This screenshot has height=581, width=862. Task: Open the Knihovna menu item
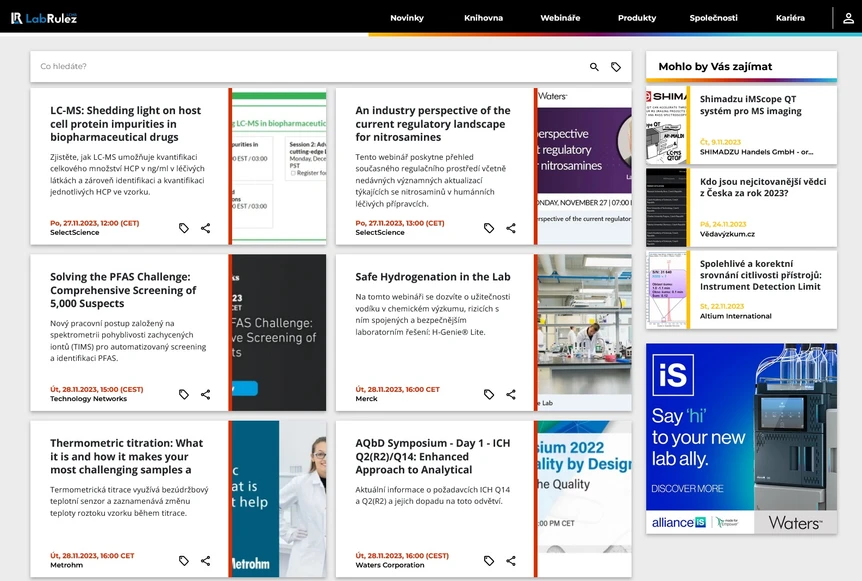pos(483,18)
